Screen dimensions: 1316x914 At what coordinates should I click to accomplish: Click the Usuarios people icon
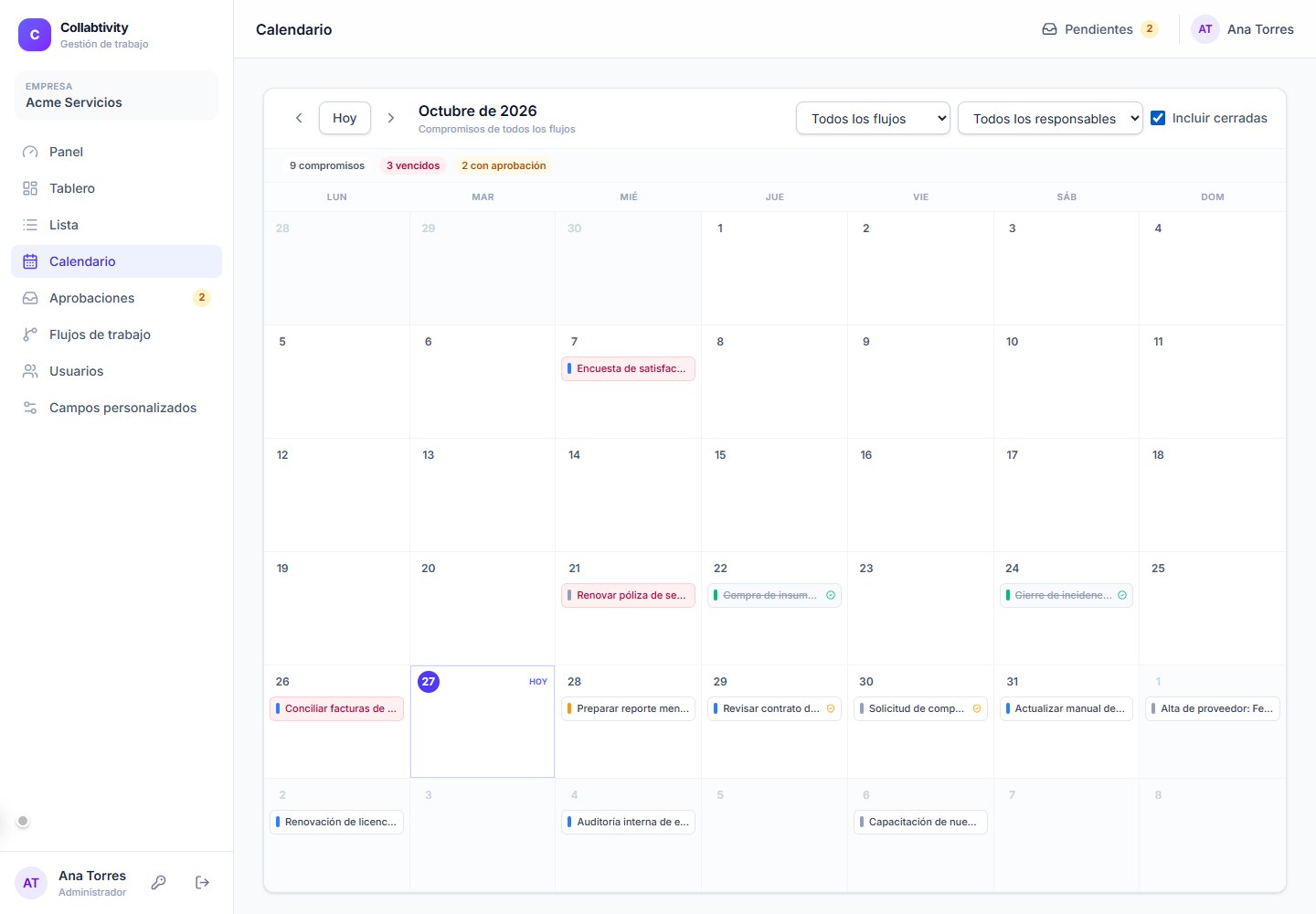(x=30, y=371)
